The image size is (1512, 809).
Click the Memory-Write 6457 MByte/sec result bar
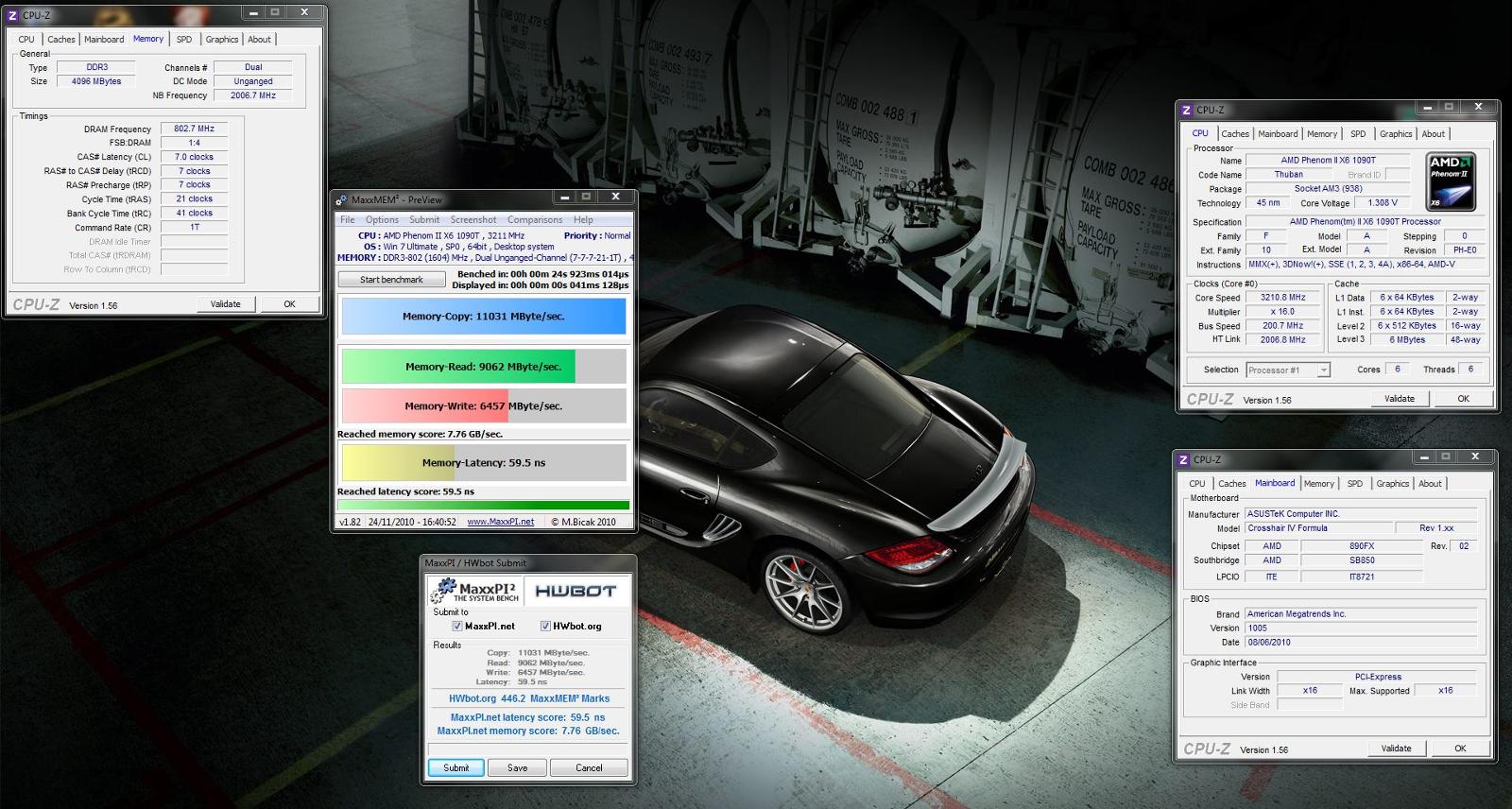(484, 405)
